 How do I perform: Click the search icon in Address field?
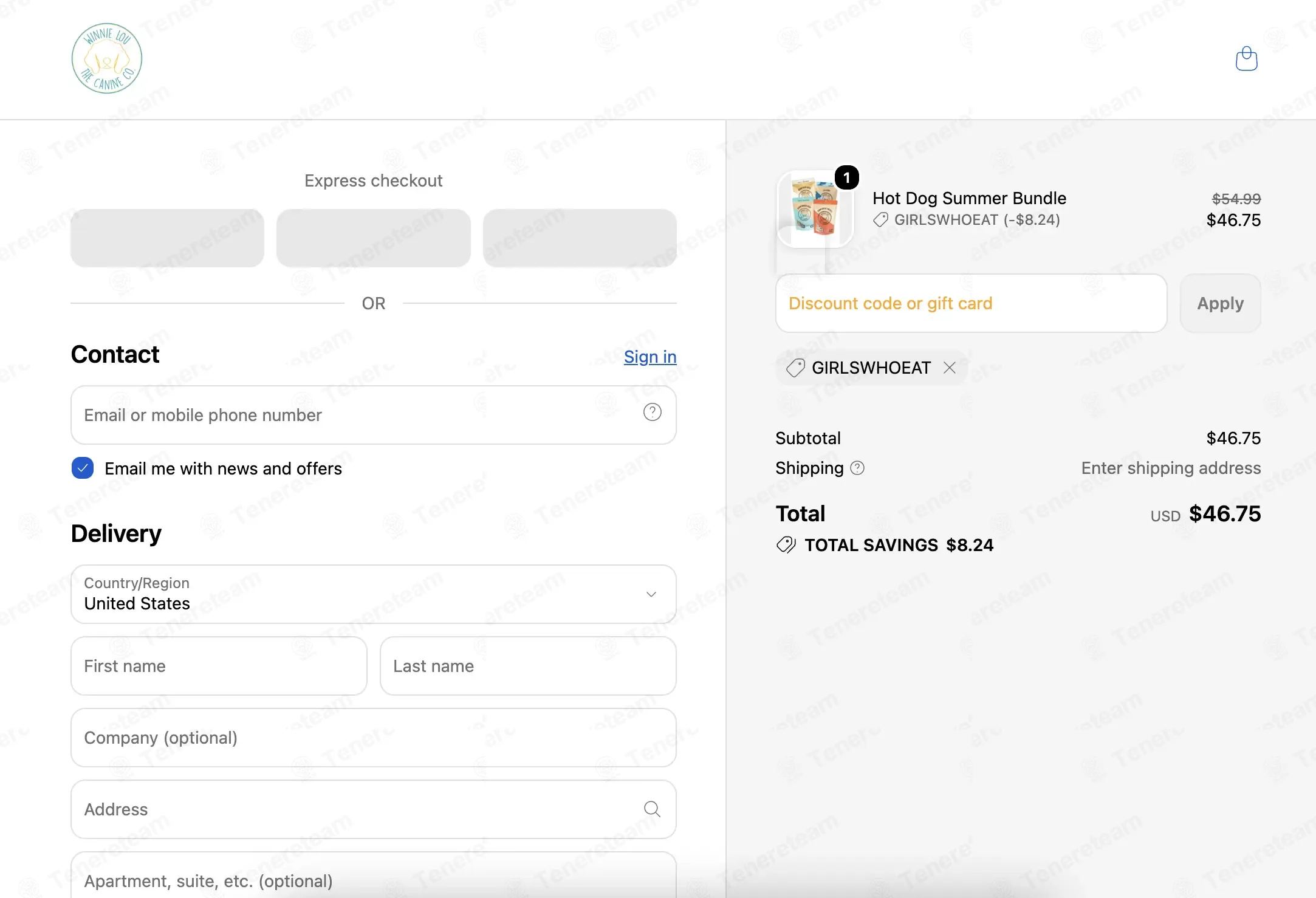pyautogui.click(x=652, y=809)
